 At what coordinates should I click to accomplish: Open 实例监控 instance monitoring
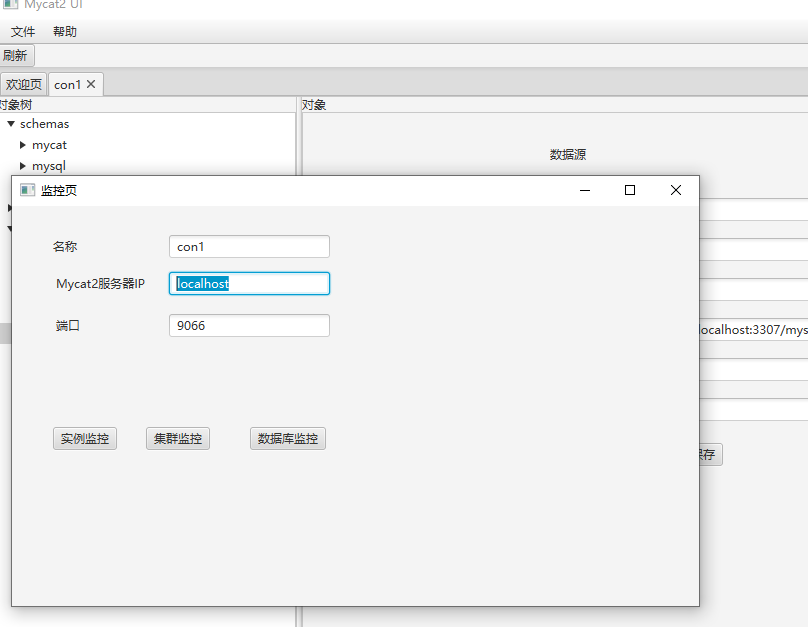(85, 438)
